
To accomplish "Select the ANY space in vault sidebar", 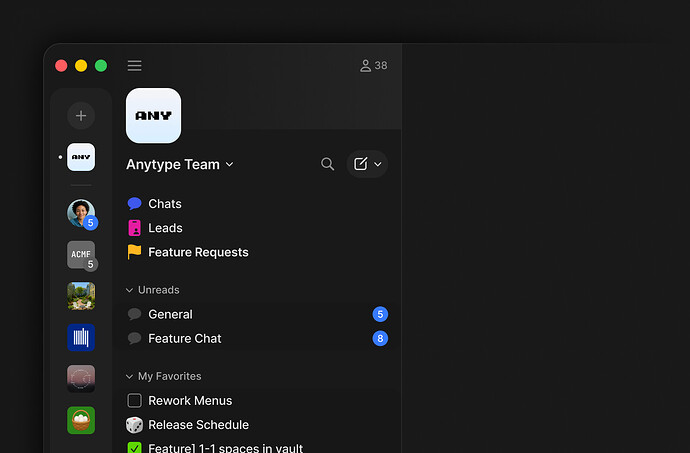I will [x=81, y=157].
